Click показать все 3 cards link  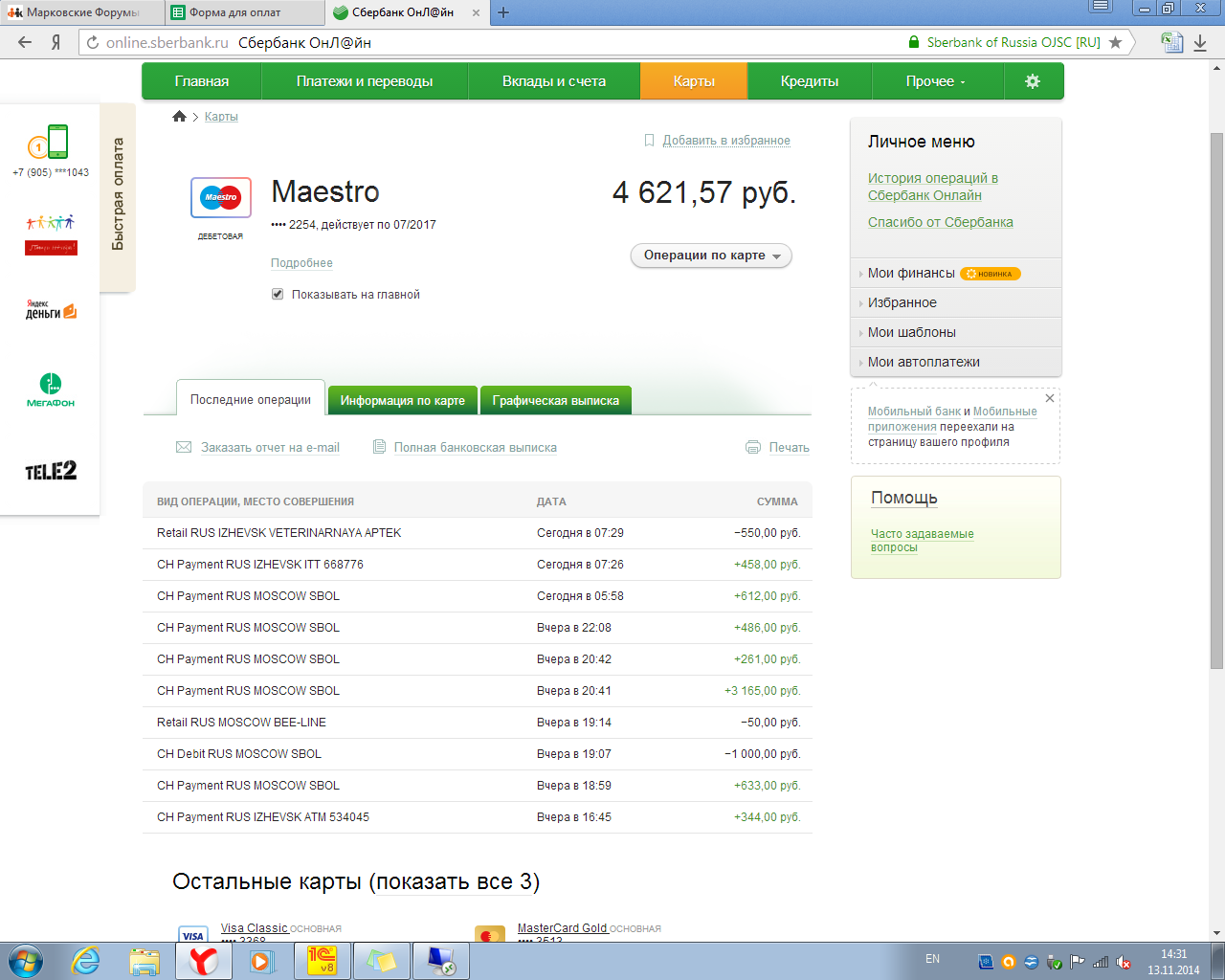pos(455,881)
